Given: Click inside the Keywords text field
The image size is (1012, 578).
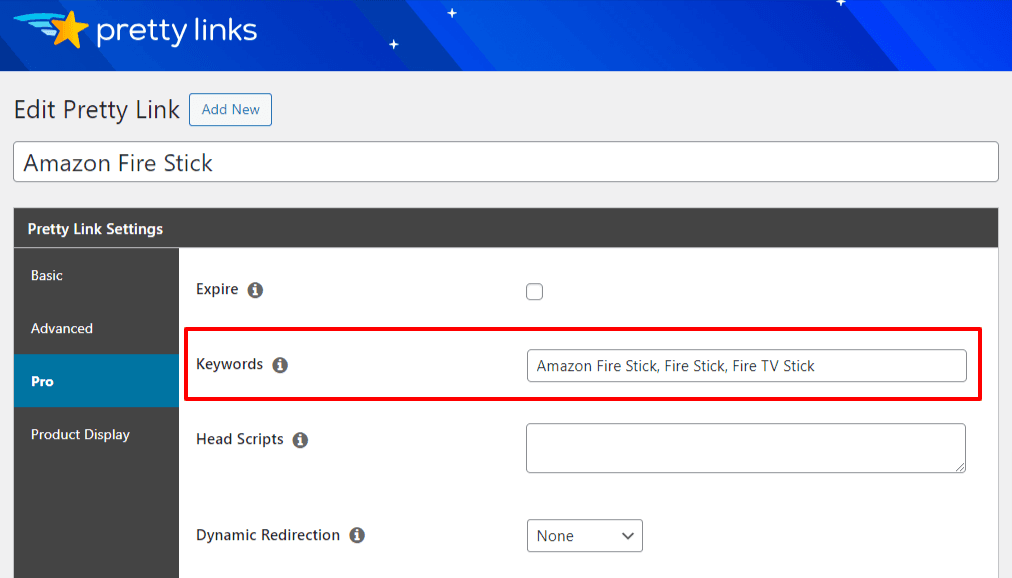Looking at the screenshot, I should [746, 366].
